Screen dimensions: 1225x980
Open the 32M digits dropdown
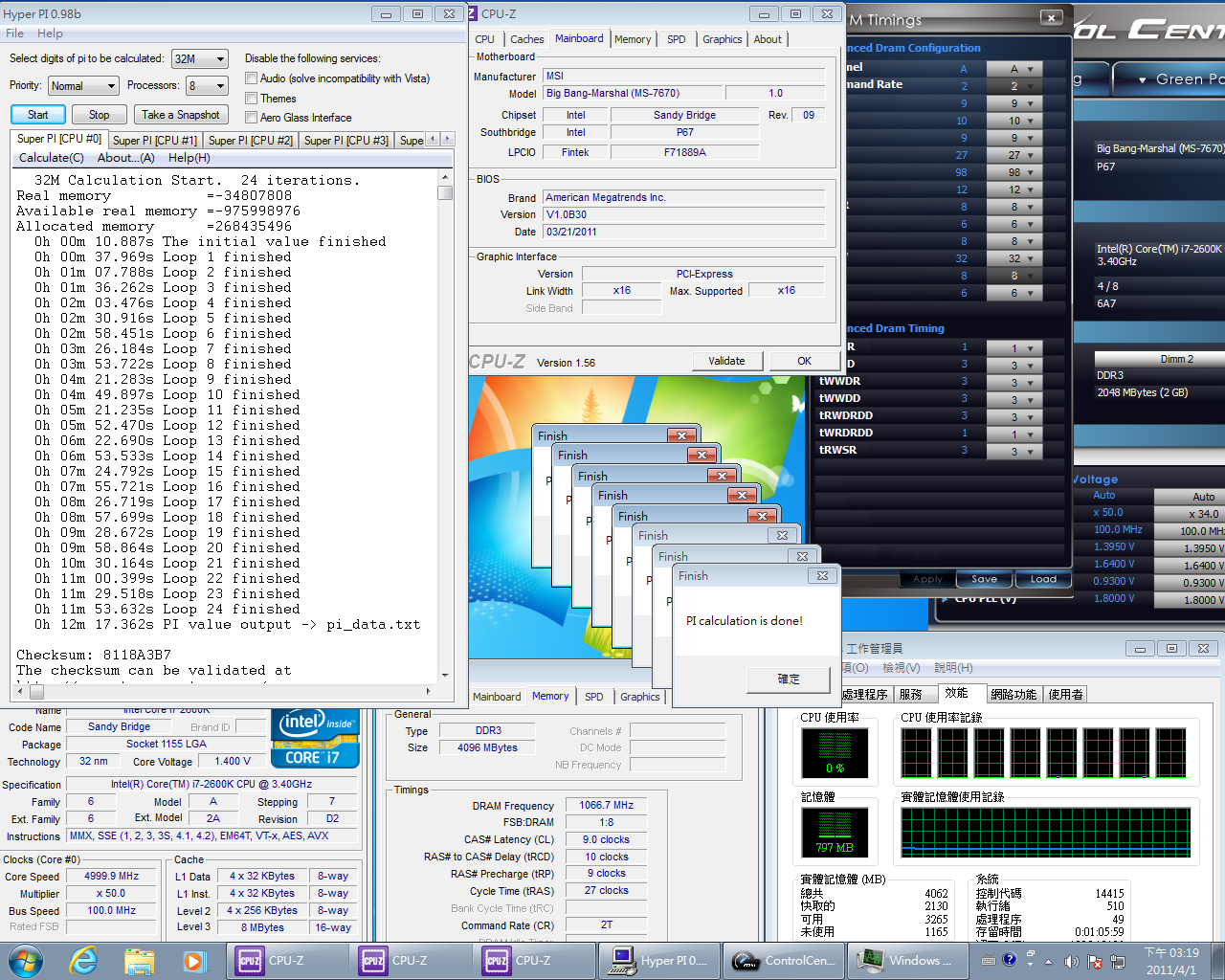pos(199,58)
